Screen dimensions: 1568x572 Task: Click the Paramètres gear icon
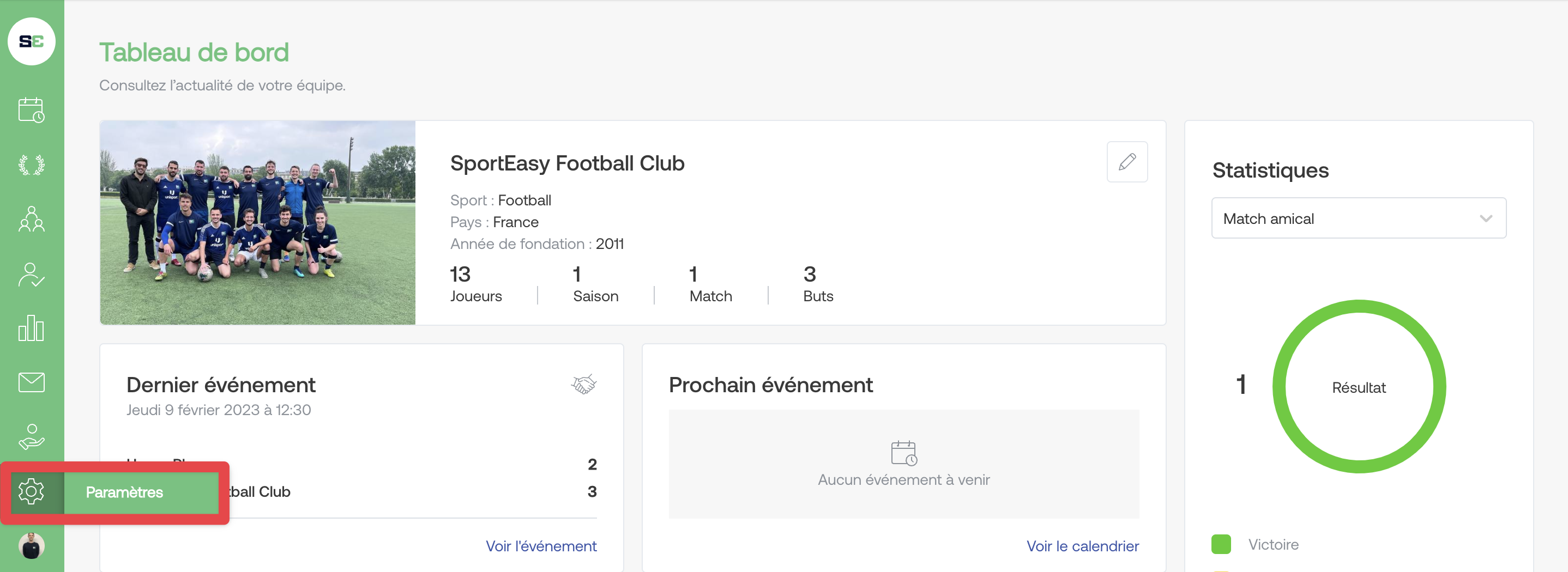(x=32, y=492)
